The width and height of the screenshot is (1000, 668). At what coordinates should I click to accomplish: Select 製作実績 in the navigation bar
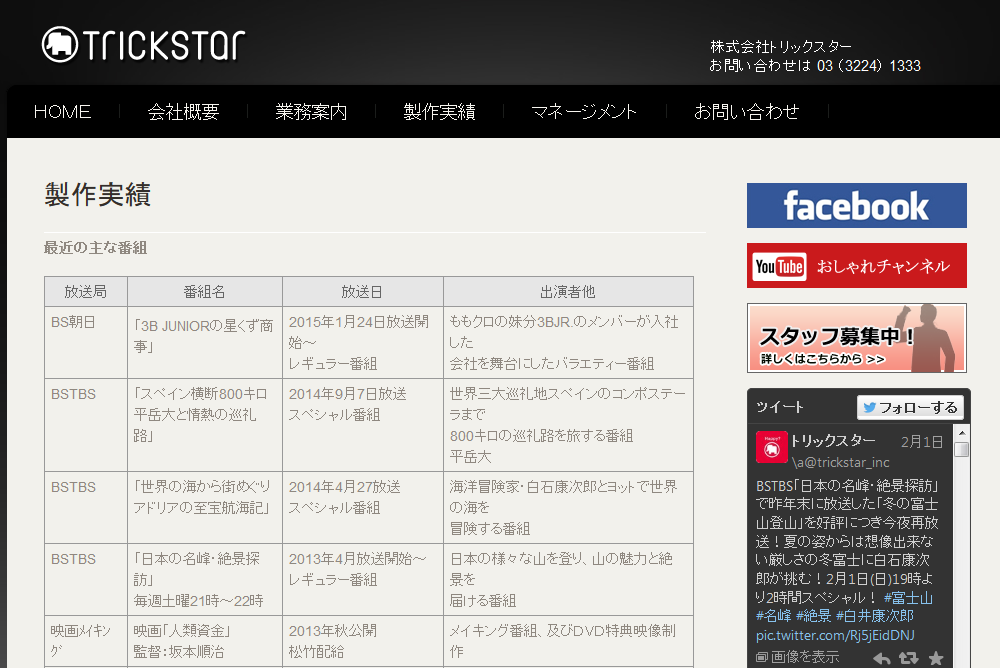(439, 112)
